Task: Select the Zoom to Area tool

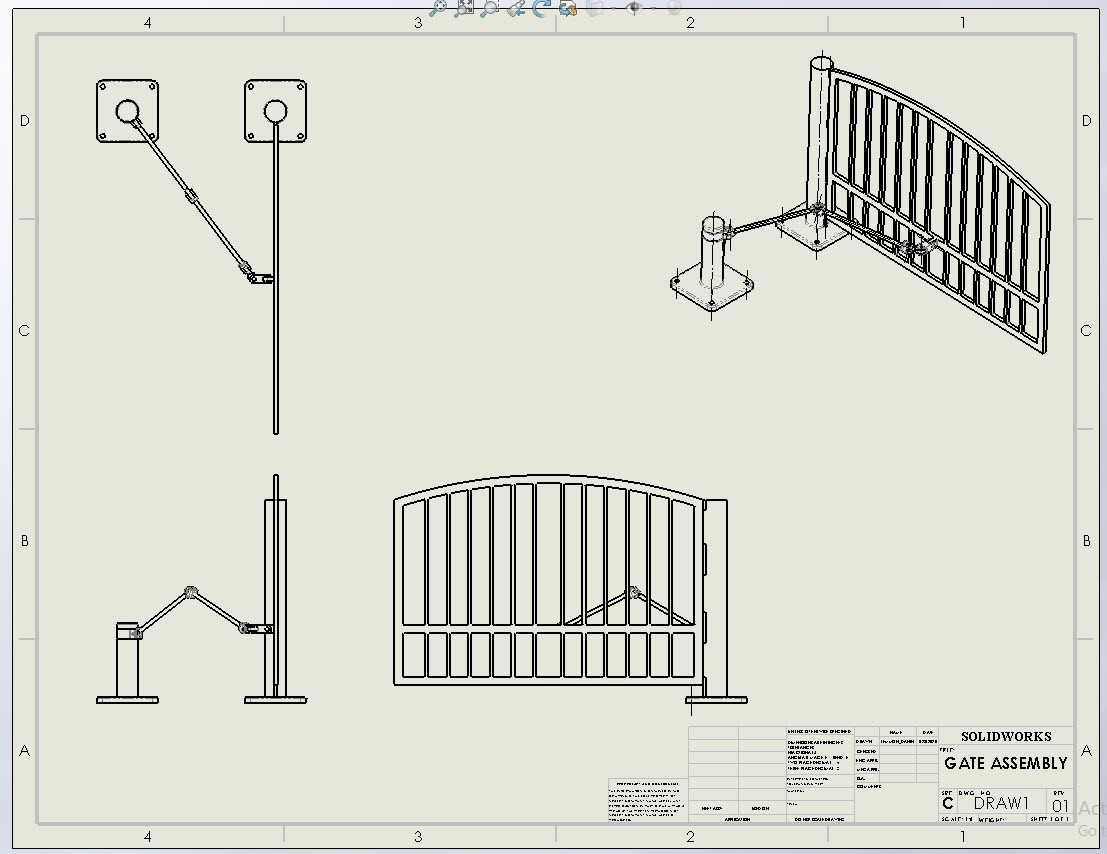Action: click(489, 8)
